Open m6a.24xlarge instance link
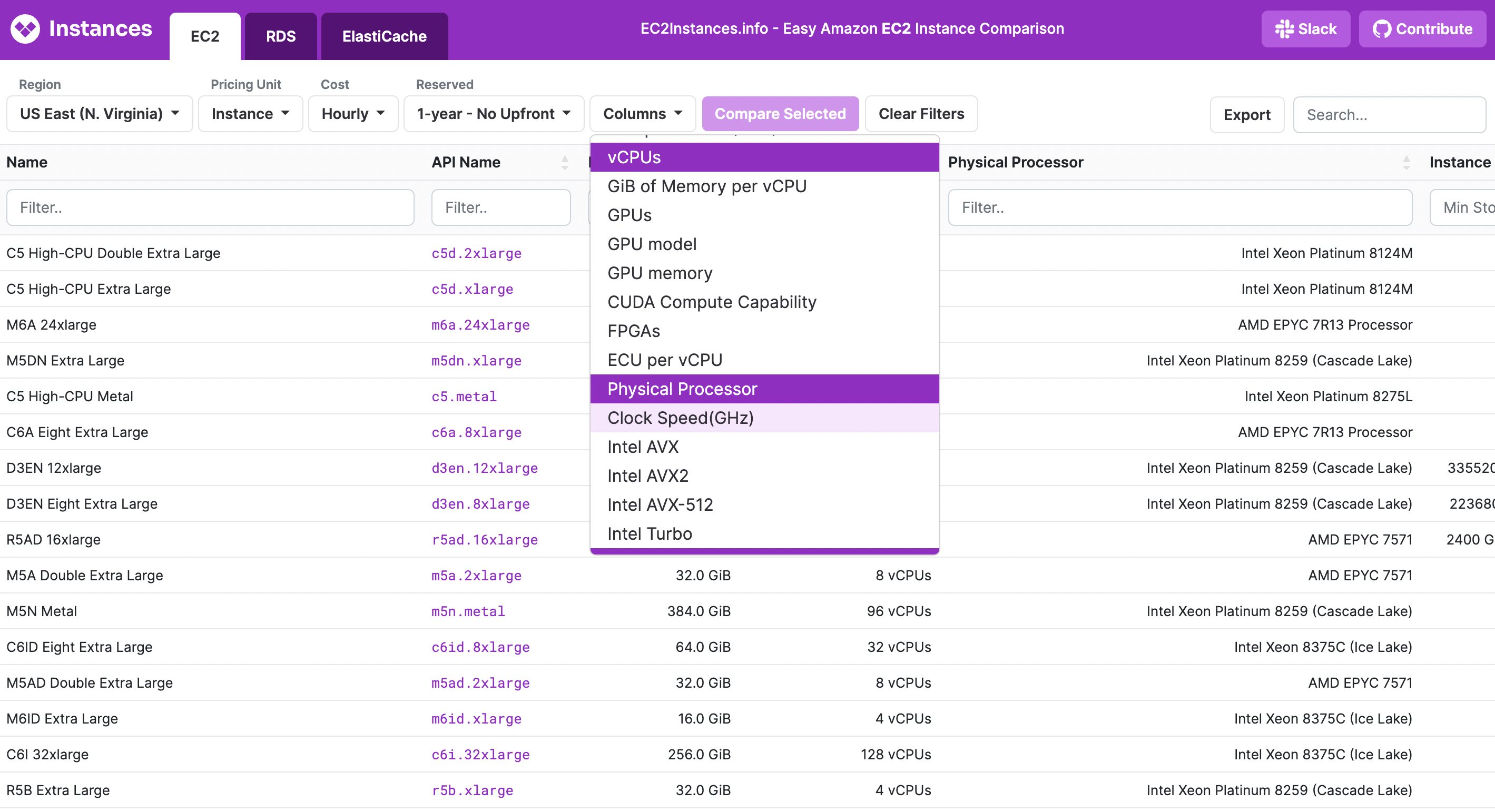1495x812 pixels. pyautogui.click(x=480, y=325)
